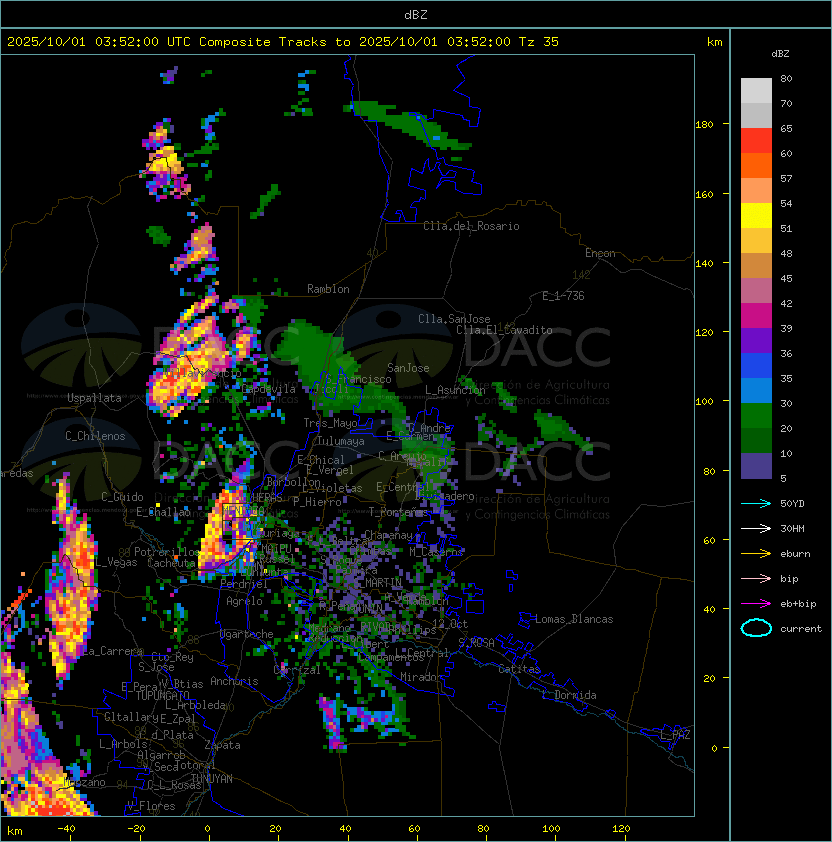Click the magenta eb+bip arrow icon
Screen dimensions: 832x842
click(756, 604)
